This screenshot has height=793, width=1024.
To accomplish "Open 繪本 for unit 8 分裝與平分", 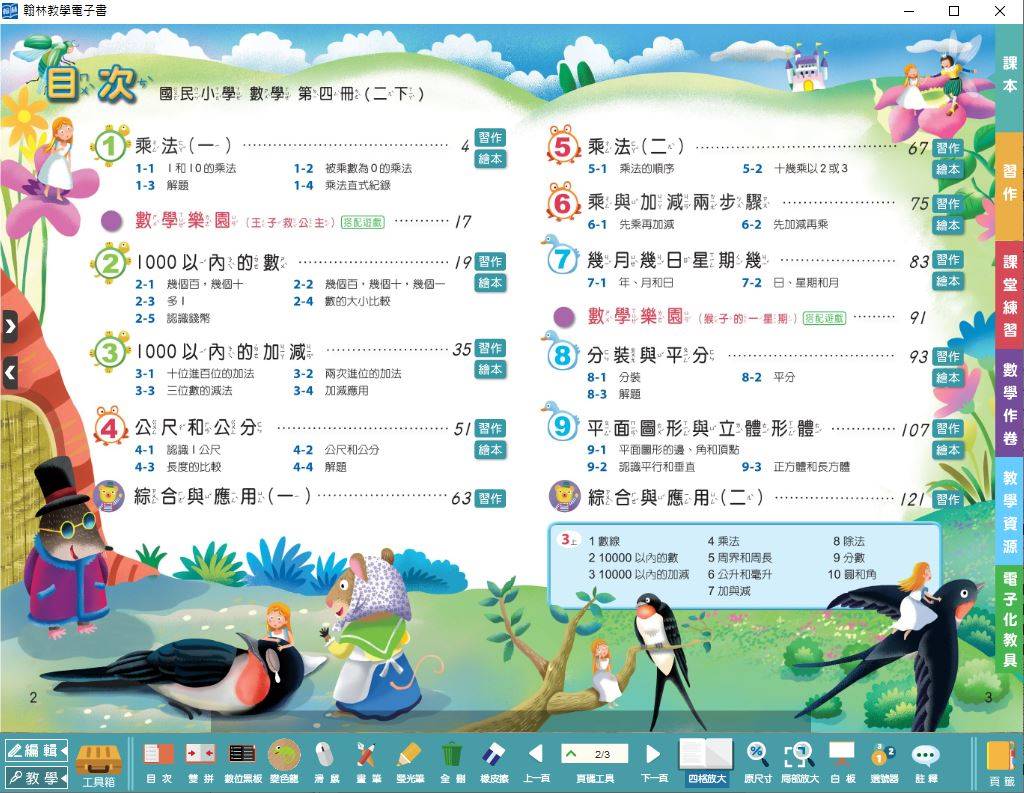I will (948, 378).
